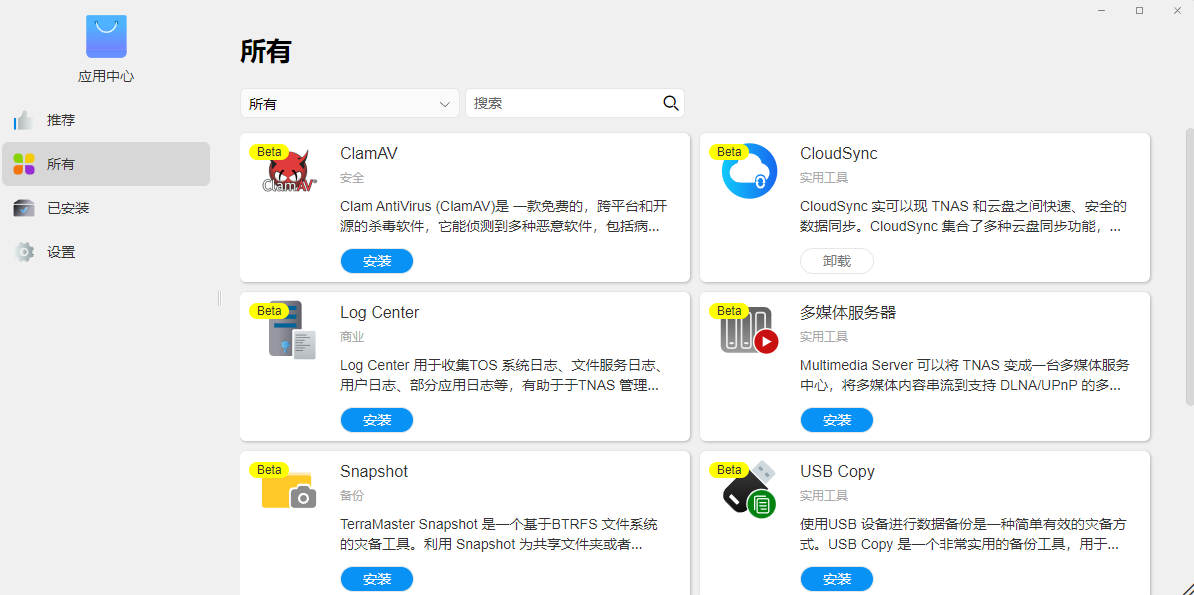
Task: Click the Beta badge on 多媒体服务器
Action: tap(729, 311)
